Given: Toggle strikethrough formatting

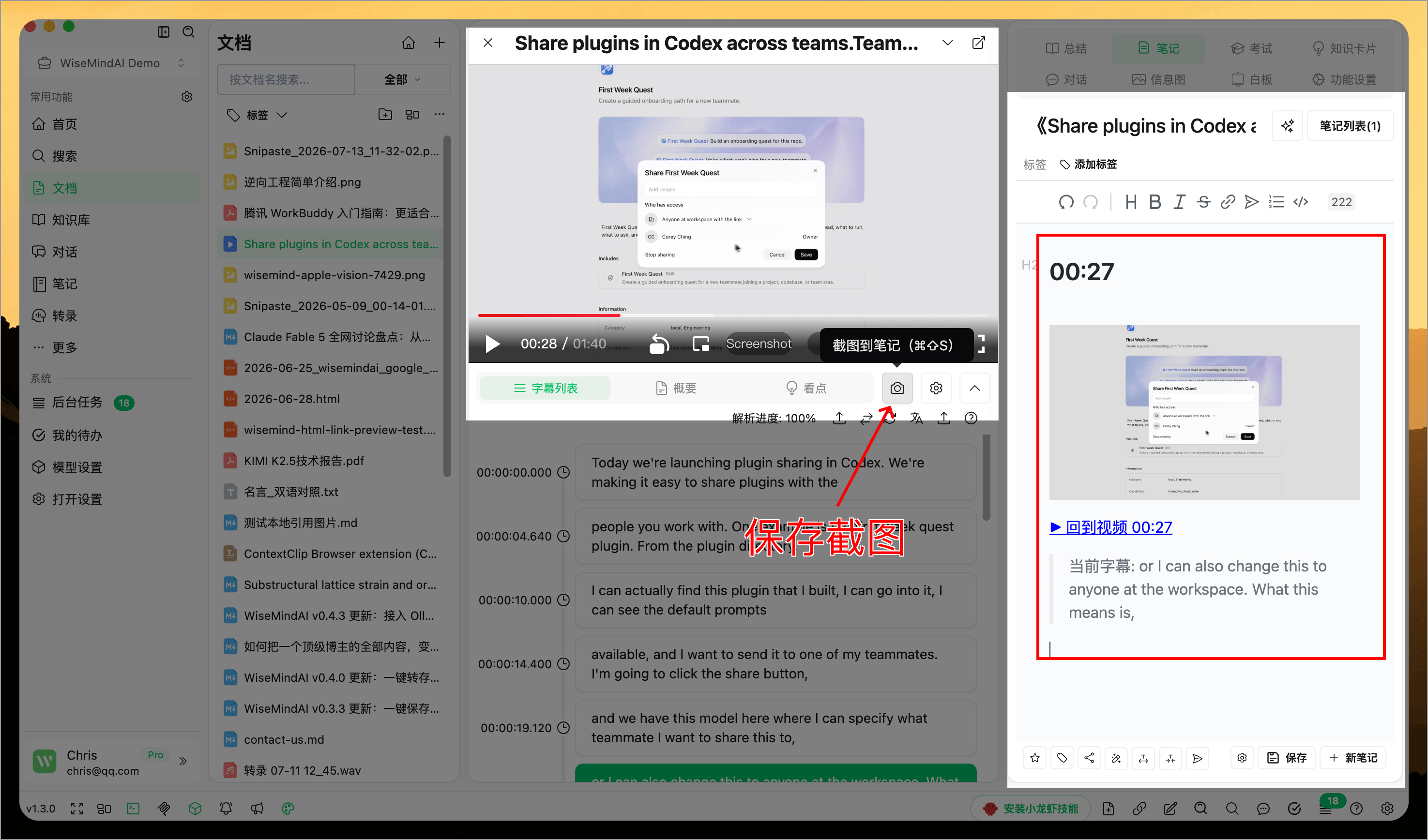Looking at the screenshot, I should pos(1203,202).
